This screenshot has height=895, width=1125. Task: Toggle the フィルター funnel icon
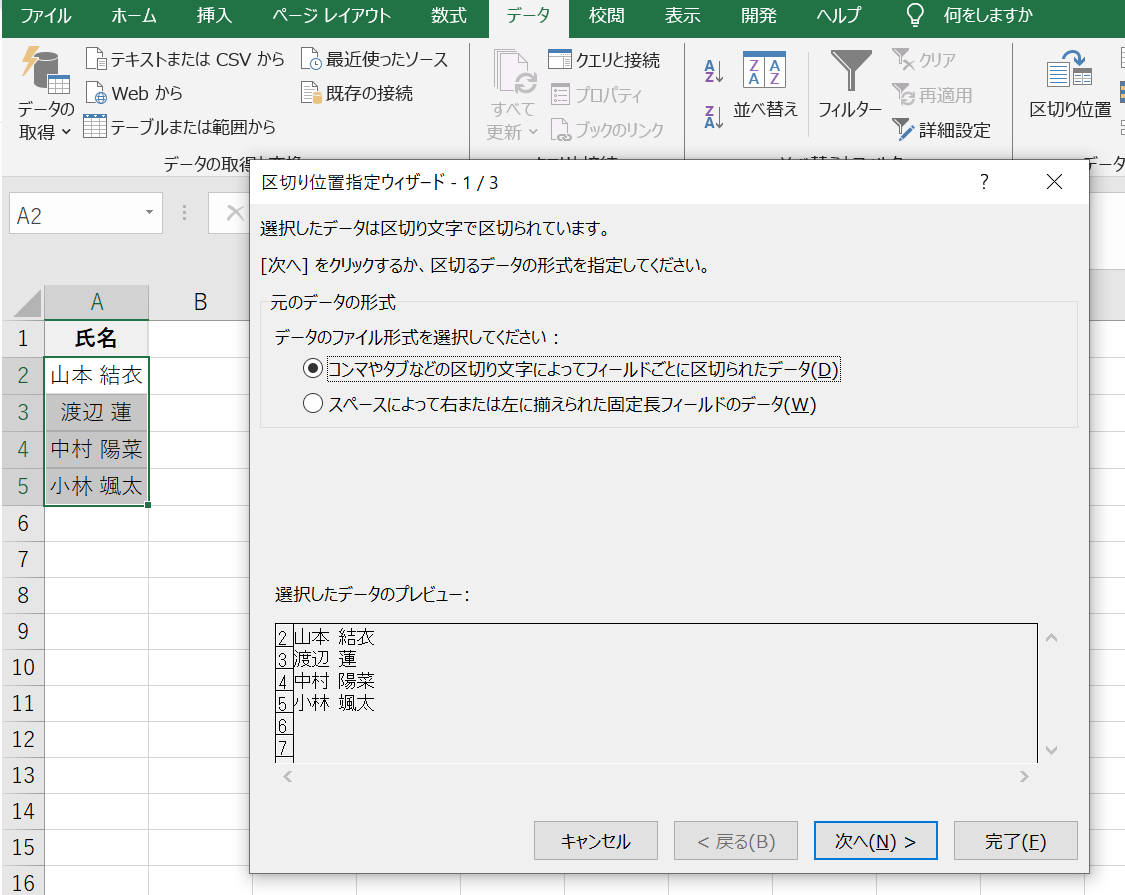(850, 71)
